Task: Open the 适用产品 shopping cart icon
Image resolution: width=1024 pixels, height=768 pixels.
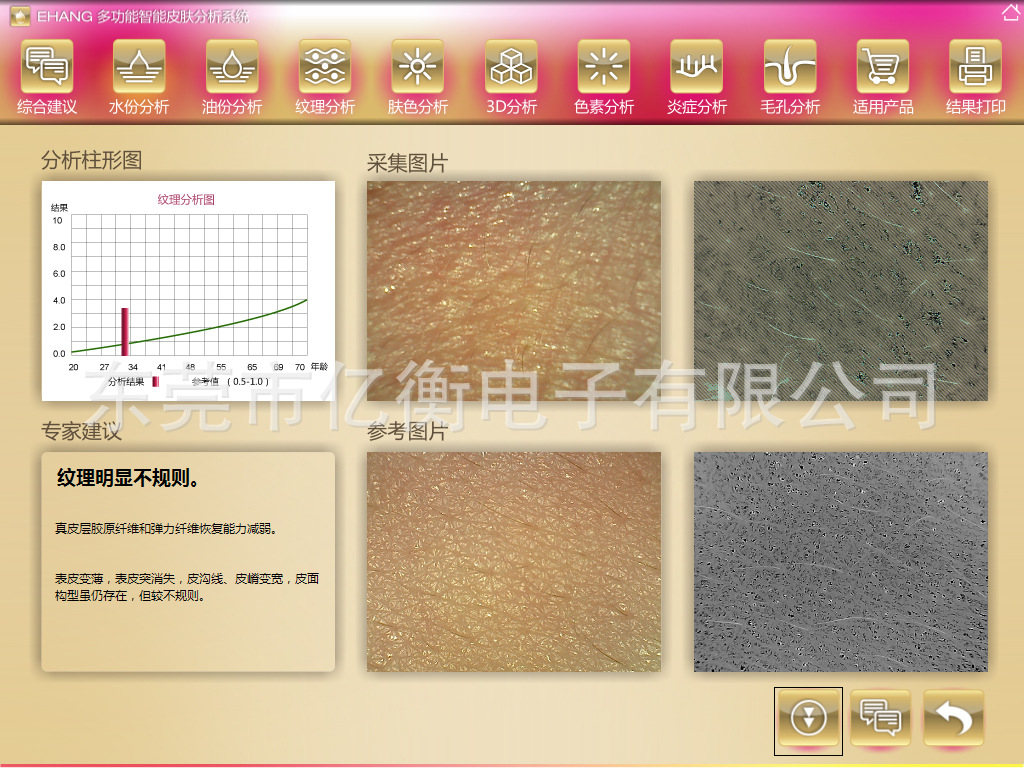Action: coord(883,67)
